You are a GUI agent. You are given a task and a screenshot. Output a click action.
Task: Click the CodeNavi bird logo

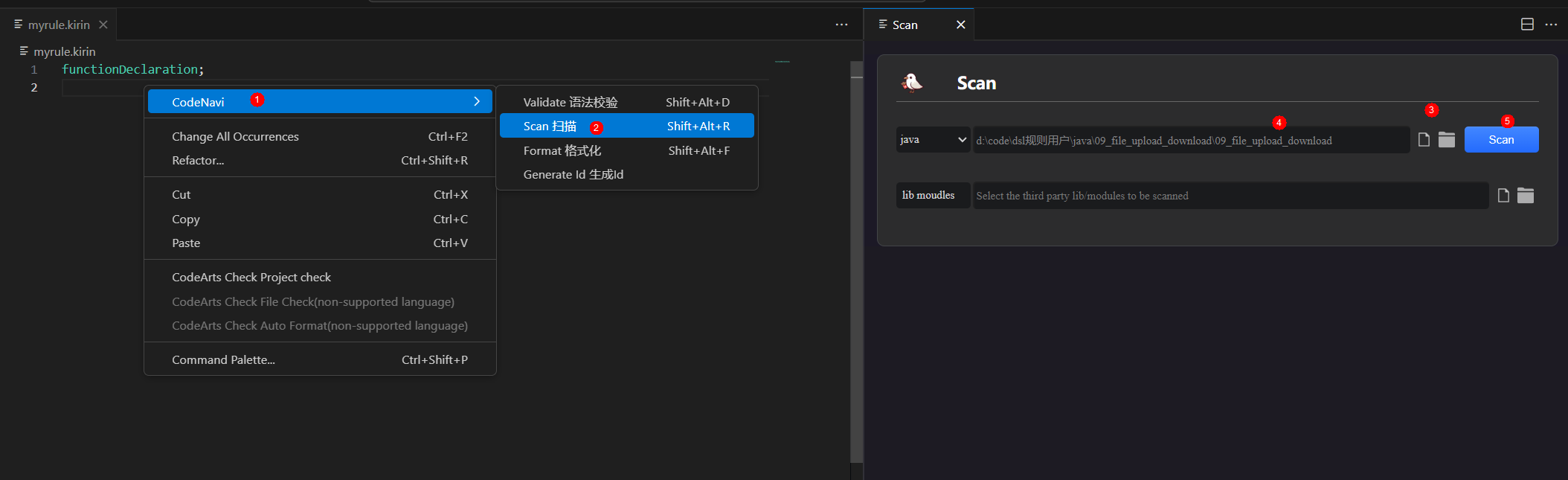(911, 83)
